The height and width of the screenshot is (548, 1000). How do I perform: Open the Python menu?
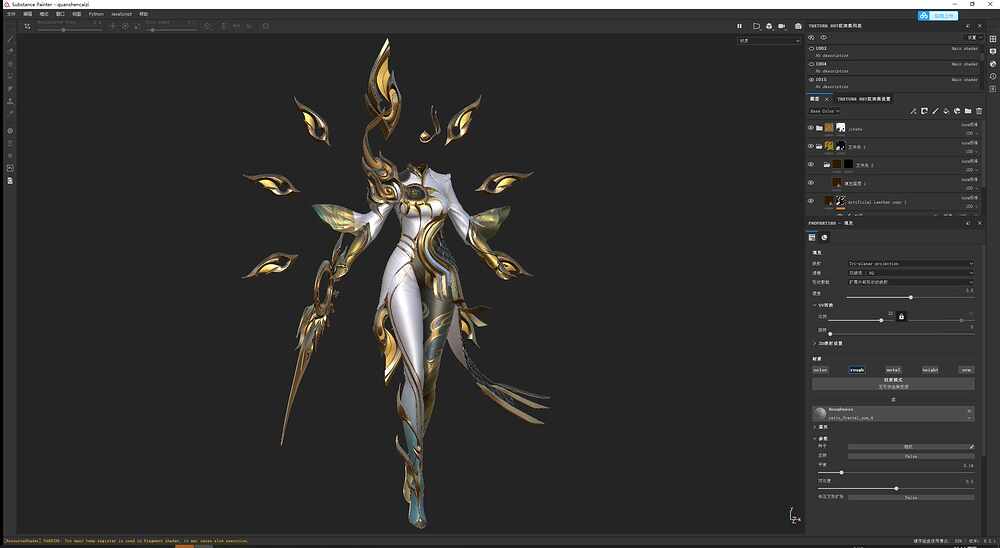96,15
